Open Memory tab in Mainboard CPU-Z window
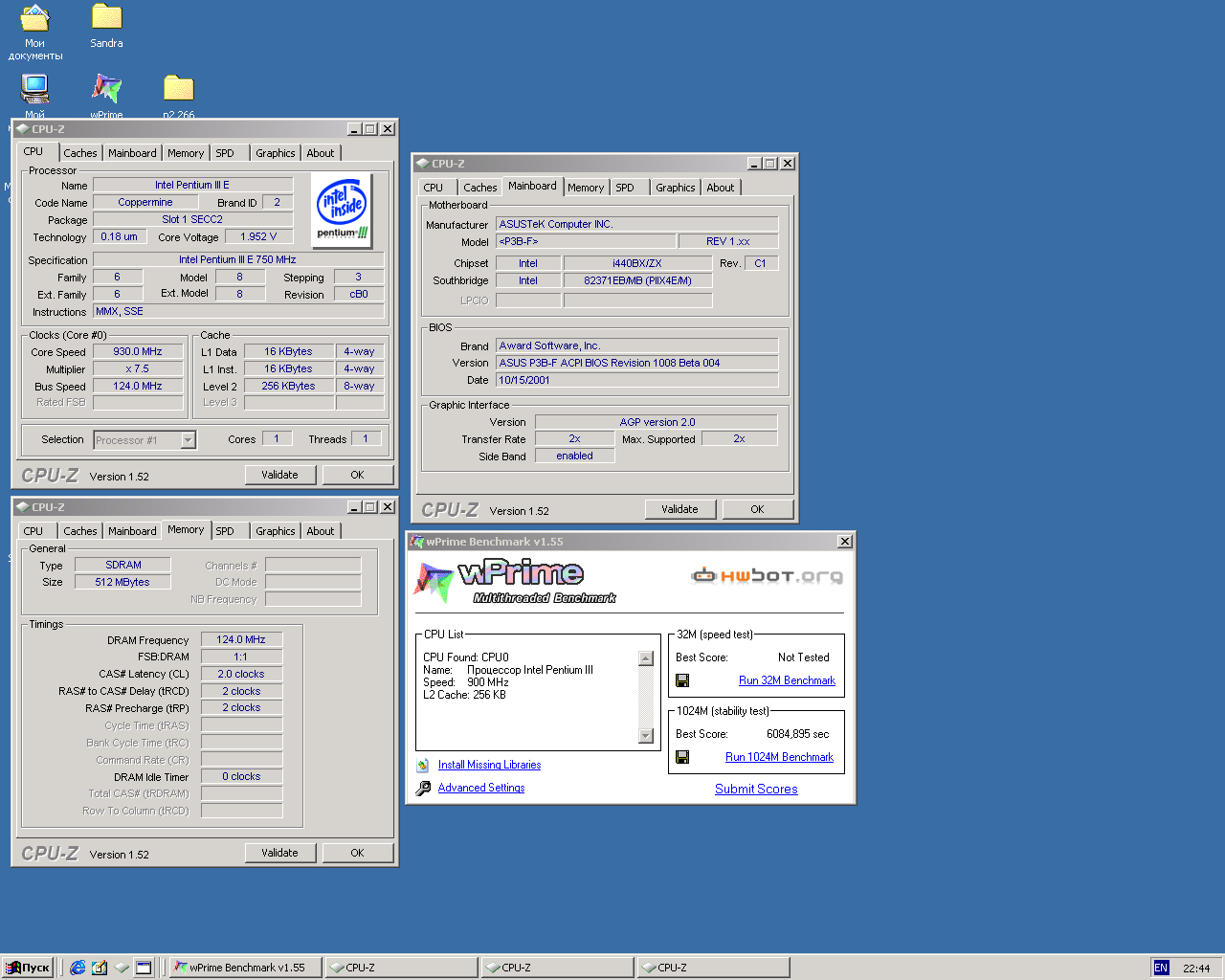The width and height of the screenshot is (1225, 980). (x=586, y=188)
